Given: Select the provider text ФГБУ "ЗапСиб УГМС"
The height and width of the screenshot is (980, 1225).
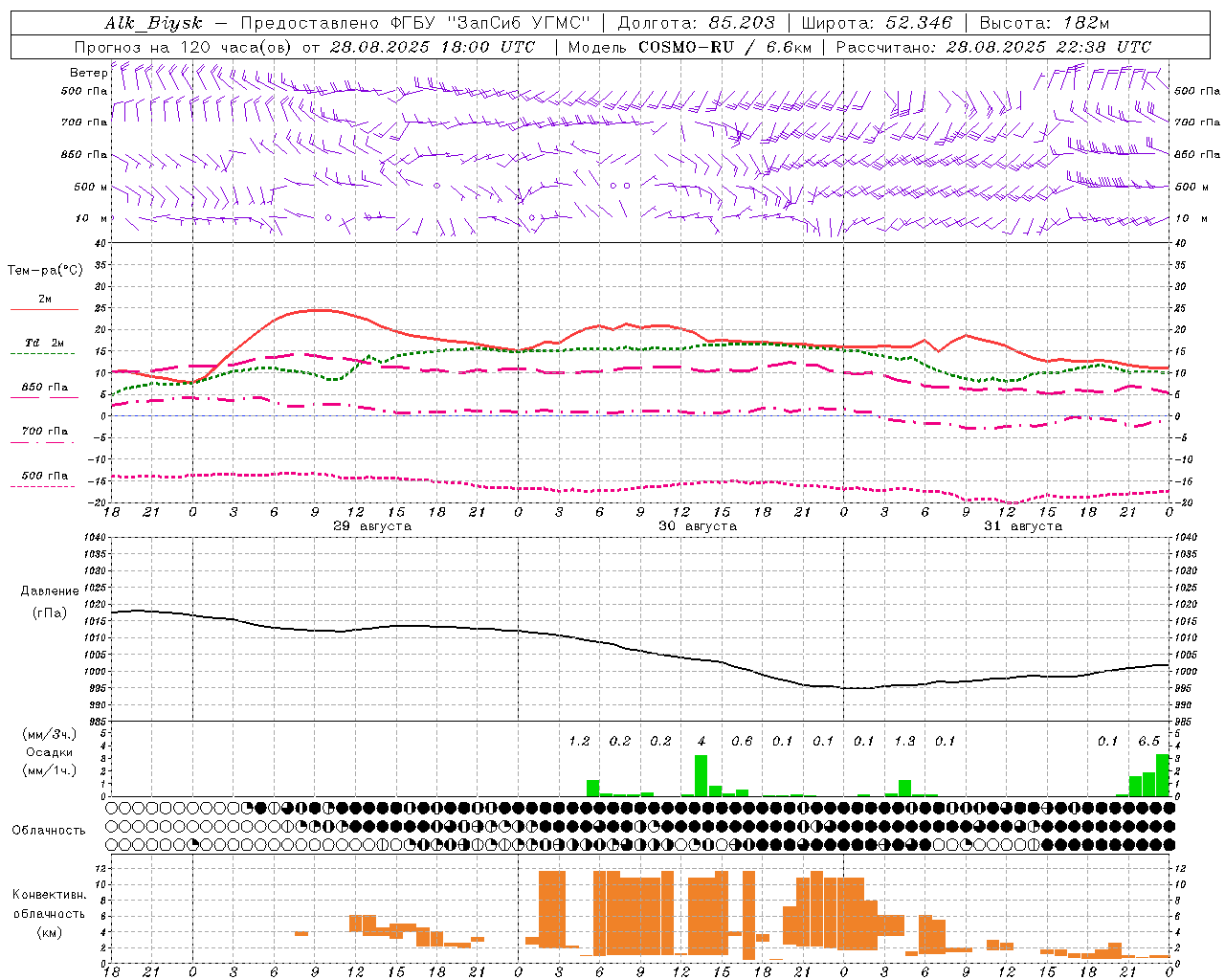Looking at the screenshot, I should click(492, 23).
